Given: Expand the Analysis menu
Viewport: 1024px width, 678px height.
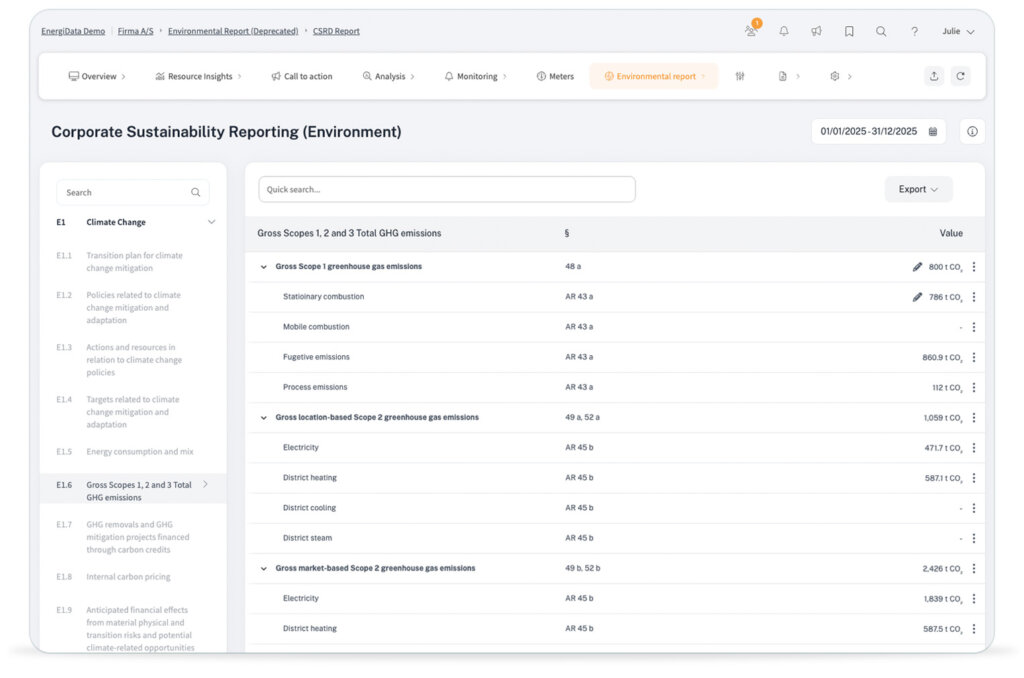Looking at the screenshot, I should point(389,76).
